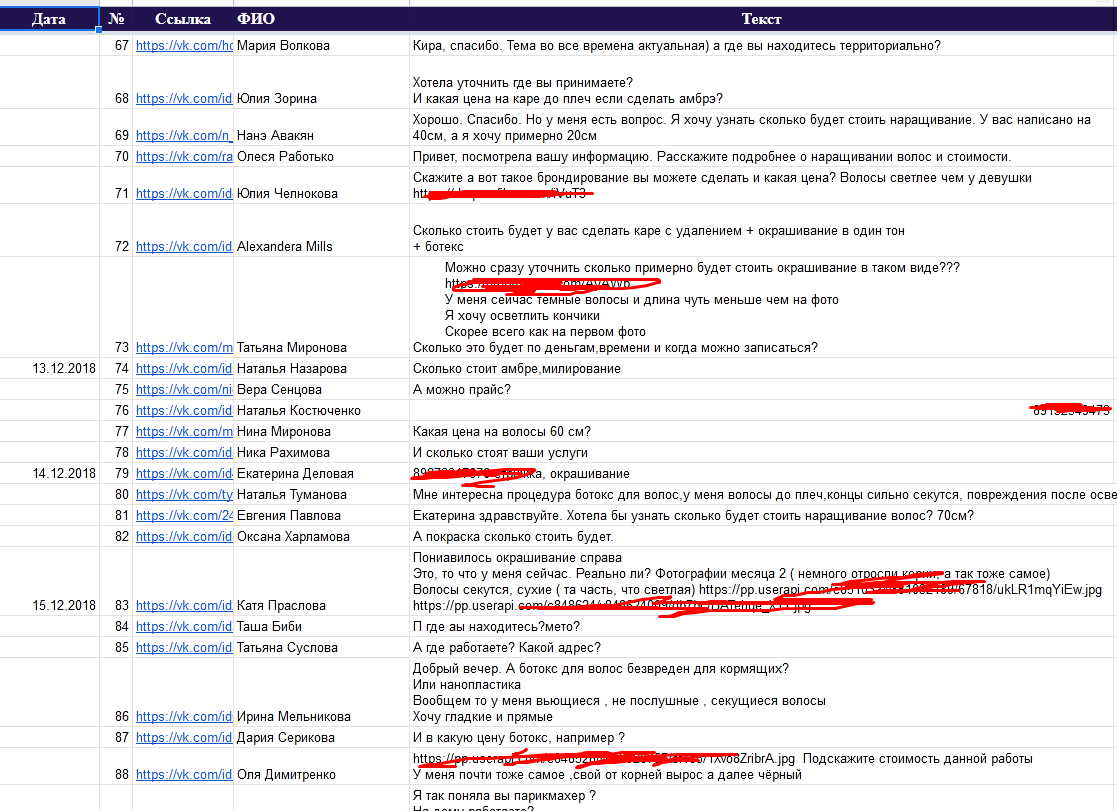
Task: Select text cell 'Хотела уточнить где вы принимаете?'
Action: 763,83
